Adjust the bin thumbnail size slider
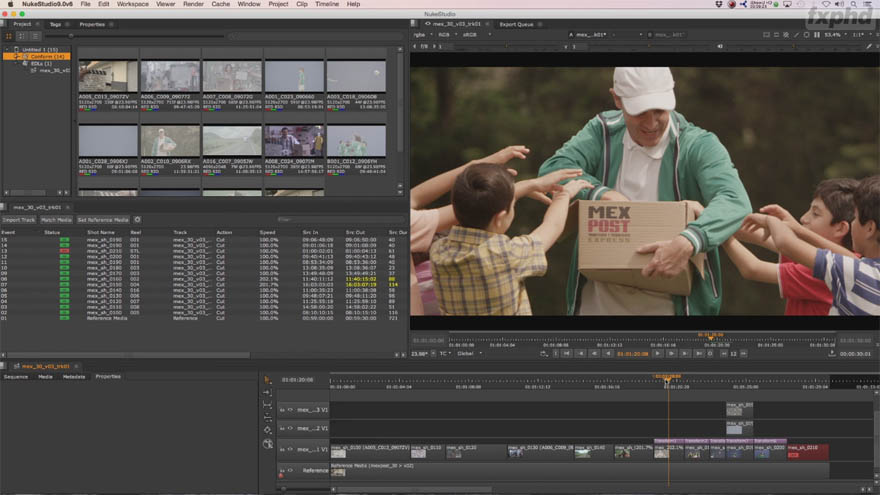This screenshot has height=495, width=880. click(136, 36)
